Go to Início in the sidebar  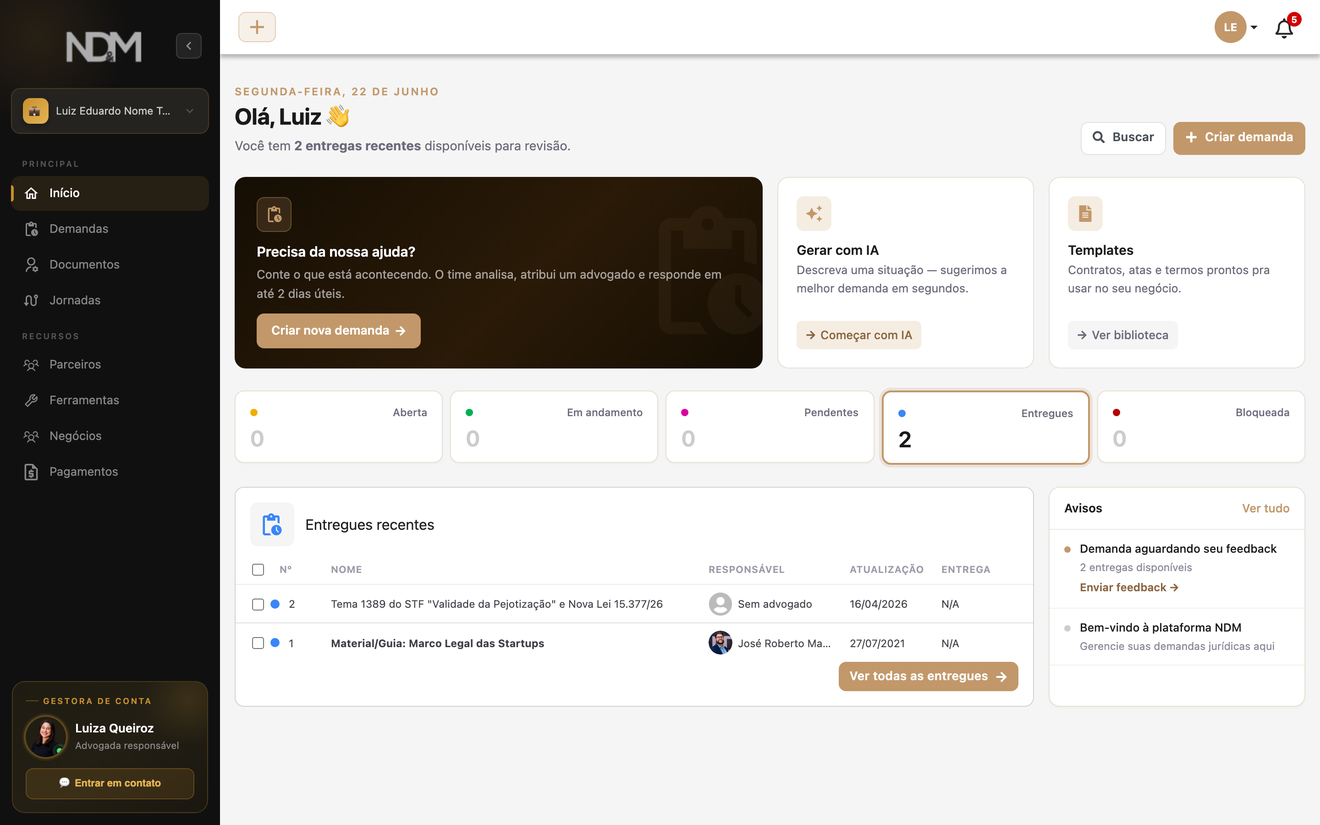tap(110, 193)
